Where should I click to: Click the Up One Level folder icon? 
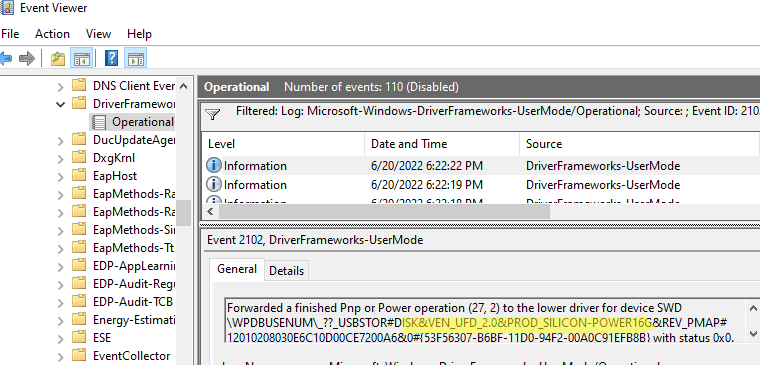click(58, 59)
